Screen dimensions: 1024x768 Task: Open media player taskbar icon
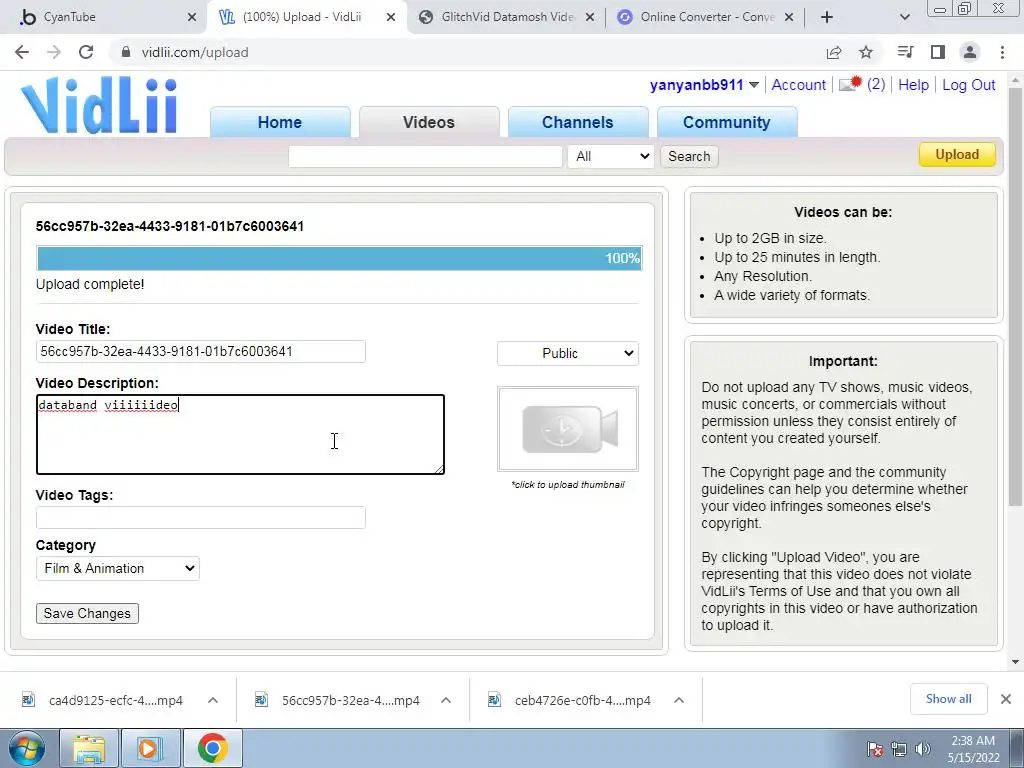point(150,748)
